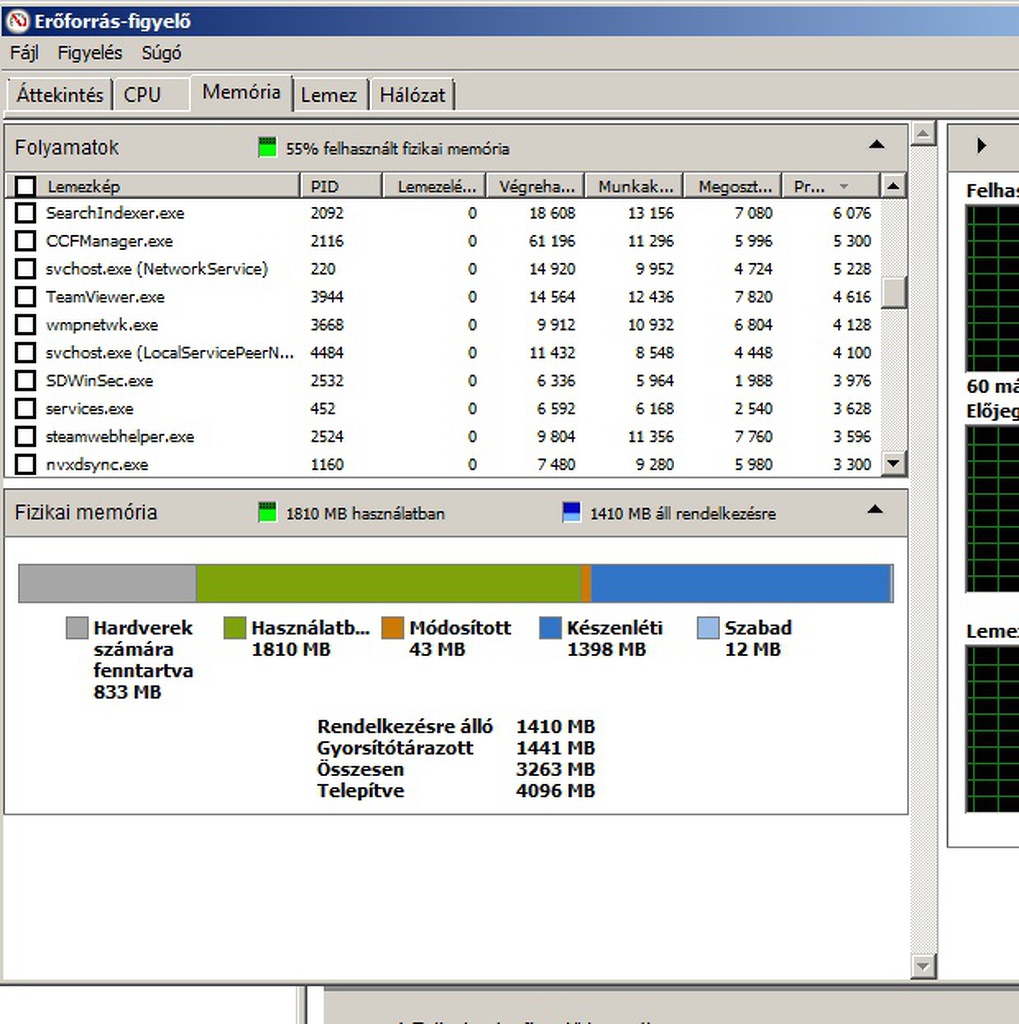This screenshot has width=1019, height=1024.
Task: Sort by the Megoszt... column header
Action: coord(733,186)
